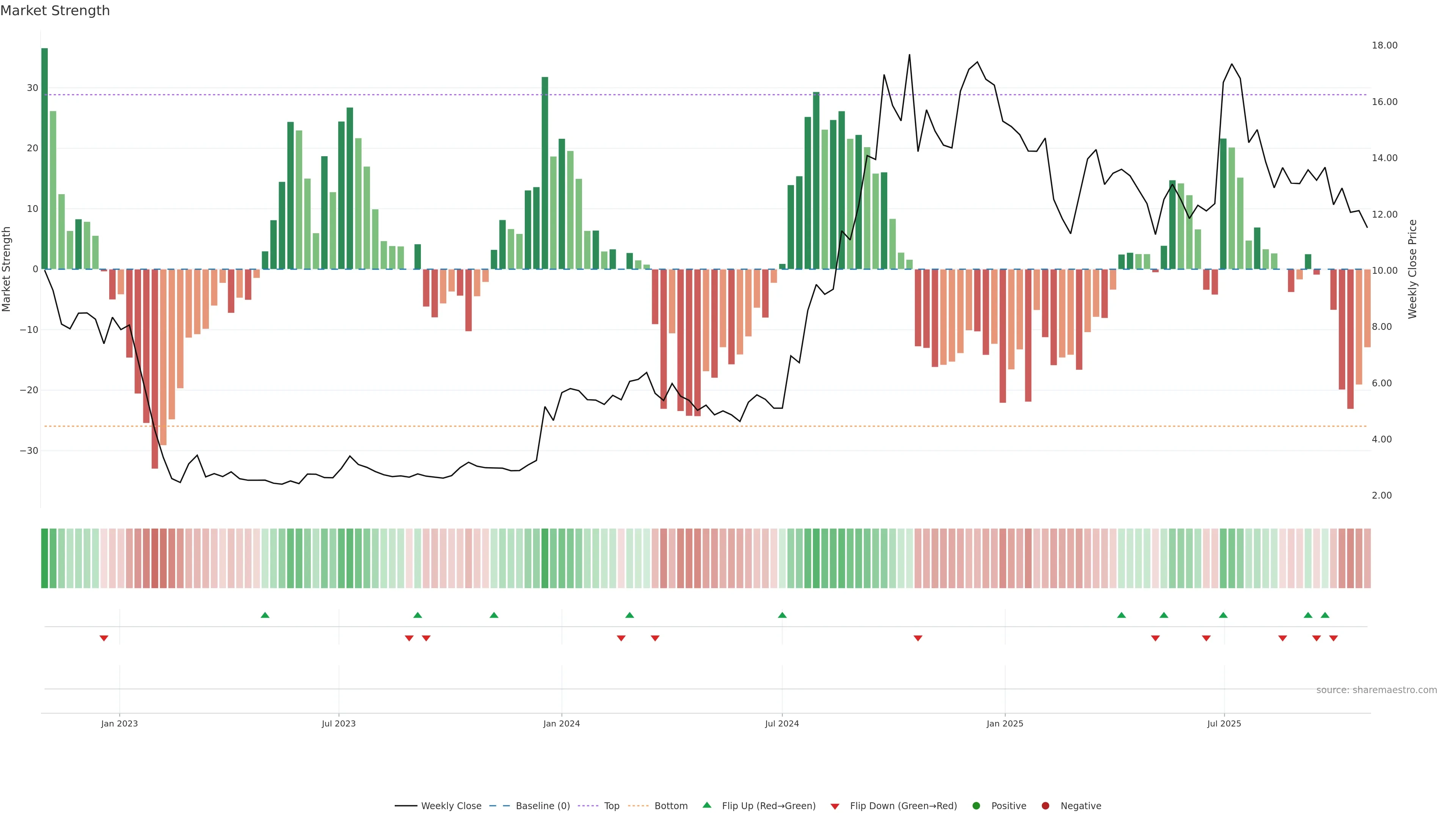Toggle the Baseline (0) legend item
This screenshot has height=819, width=1456.
542,806
